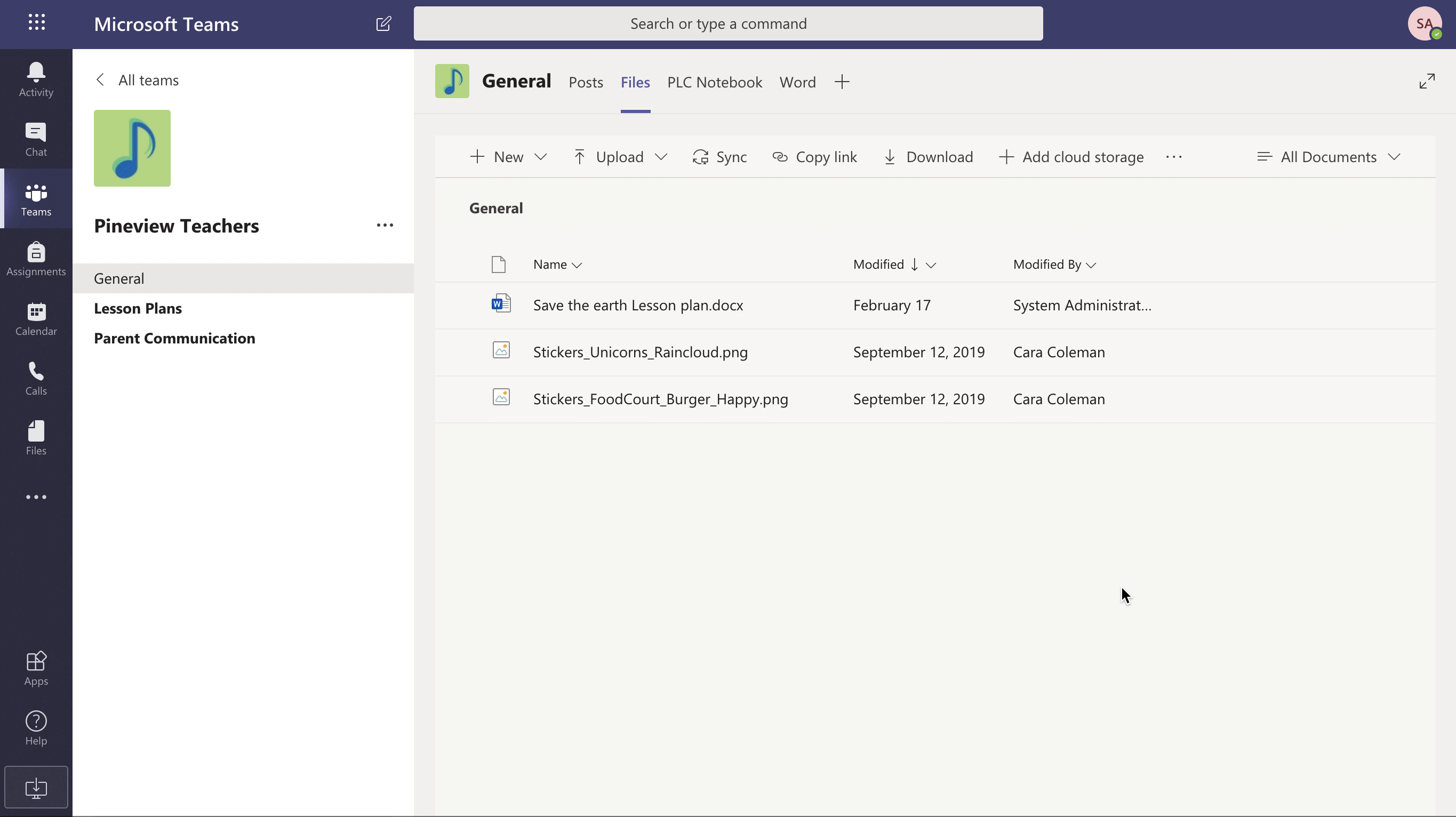
Task: Browse Apps from the sidebar
Action: tap(36, 668)
